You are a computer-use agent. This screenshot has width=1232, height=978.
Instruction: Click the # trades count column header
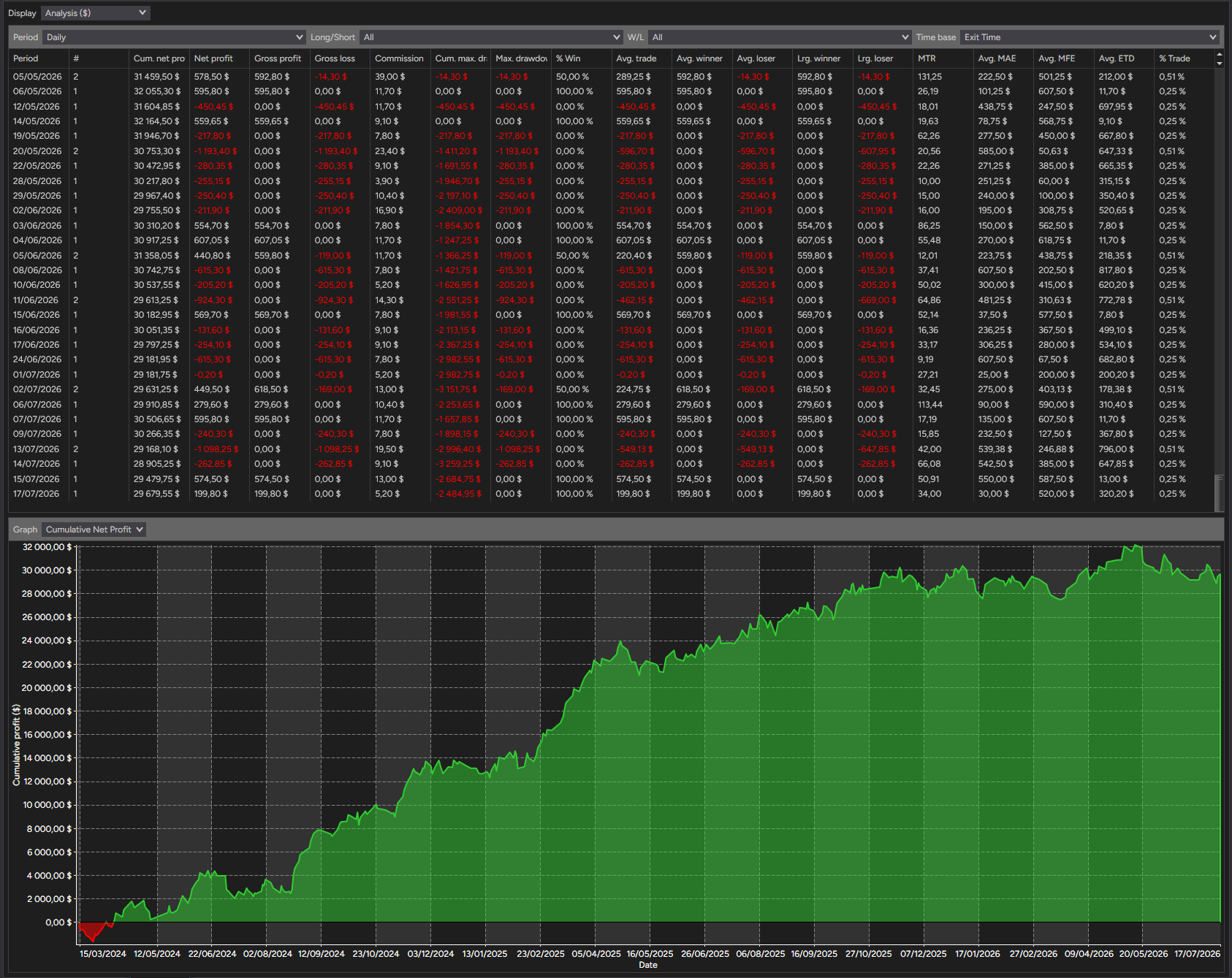click(x=99, y=58)
